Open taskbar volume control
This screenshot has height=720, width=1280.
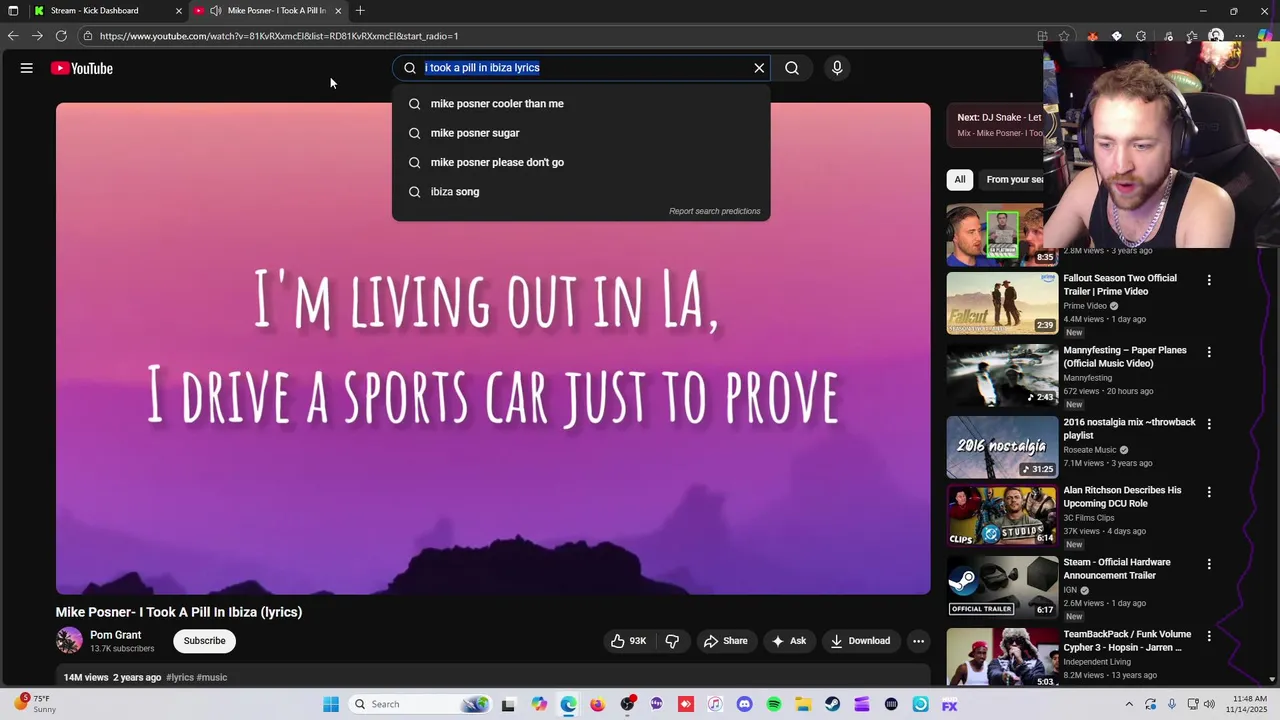point(1209,704)
